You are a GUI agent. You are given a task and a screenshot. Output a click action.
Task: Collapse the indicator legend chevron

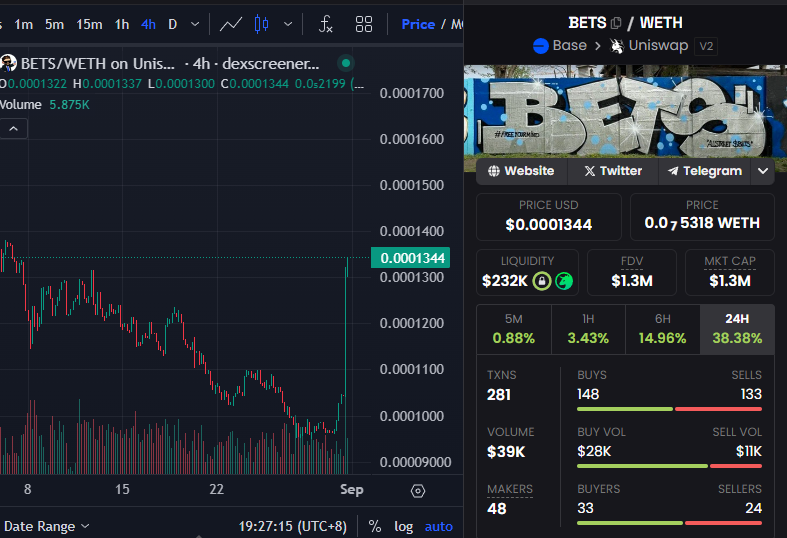coord(14,129)
